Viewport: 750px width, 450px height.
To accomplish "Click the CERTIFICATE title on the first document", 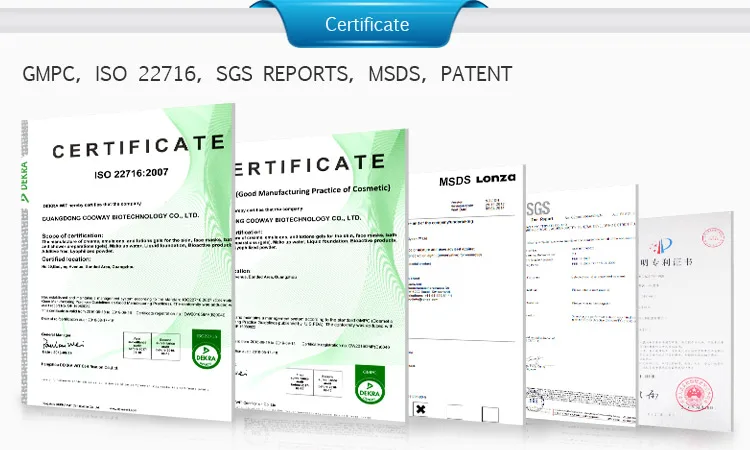I will (x=139, y=146).
